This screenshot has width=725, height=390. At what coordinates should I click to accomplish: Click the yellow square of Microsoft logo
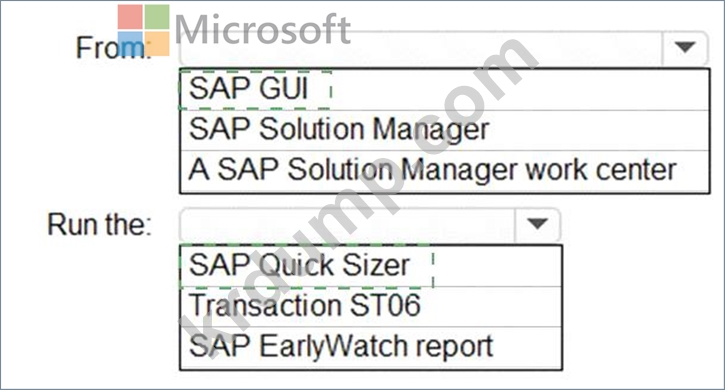[x=157, y=44]
